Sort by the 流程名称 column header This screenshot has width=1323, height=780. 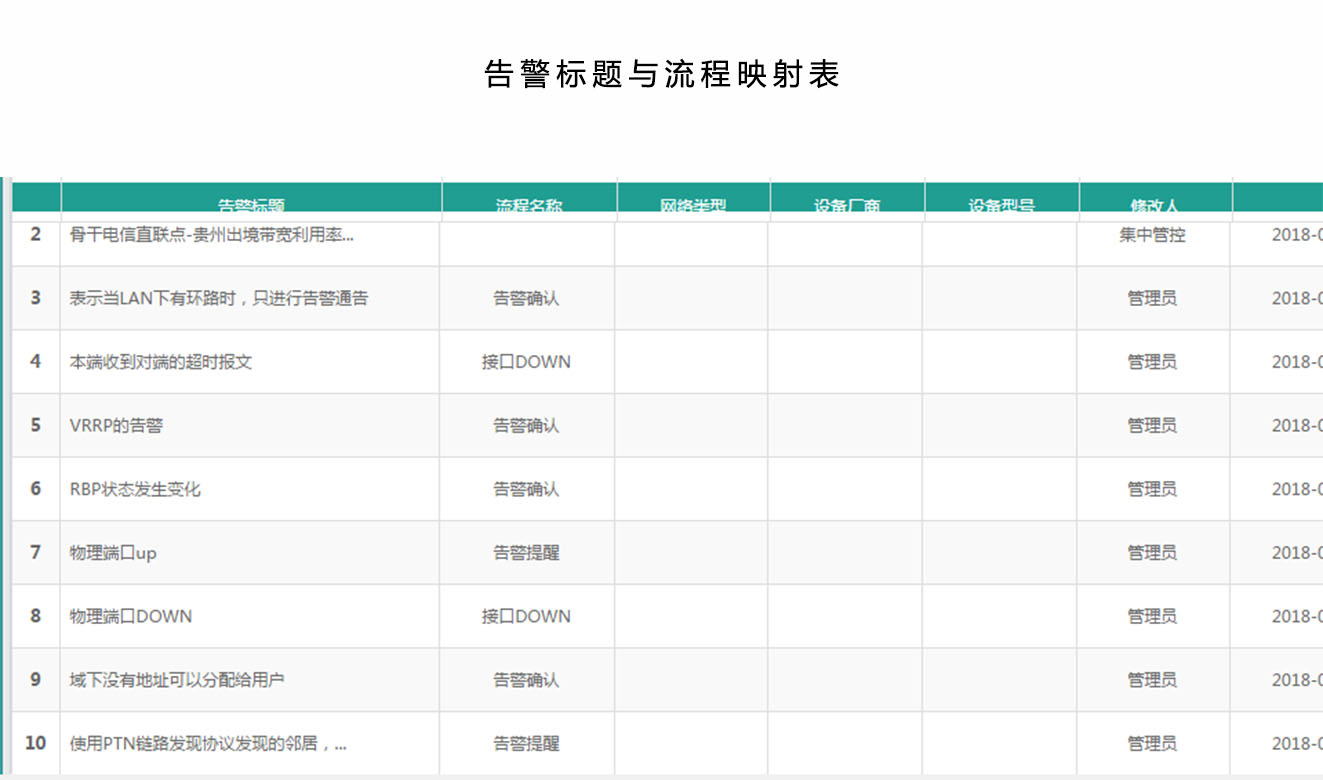pos(529,204)
